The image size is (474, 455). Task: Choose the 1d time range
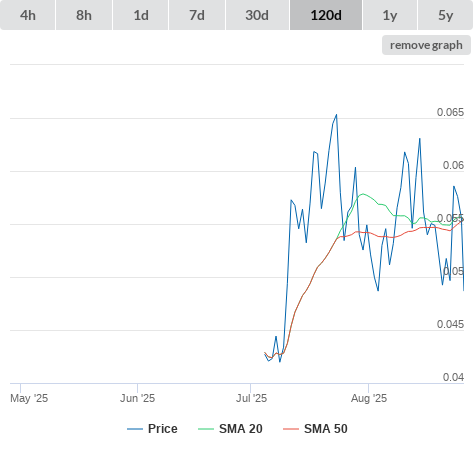(141, 15)
